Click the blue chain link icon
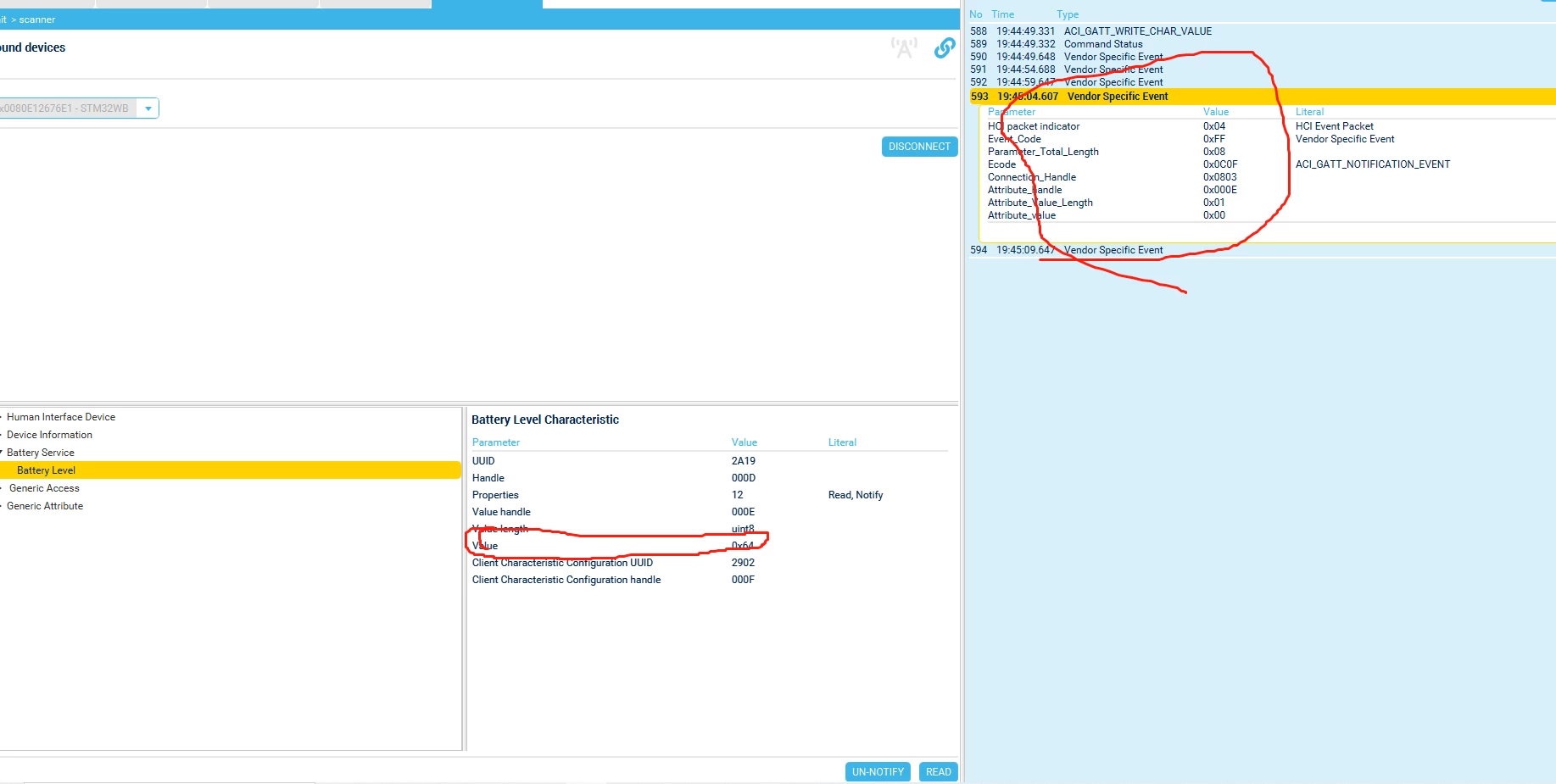The width and height of the screenshot is (1556, 784). tap(945, 48)
